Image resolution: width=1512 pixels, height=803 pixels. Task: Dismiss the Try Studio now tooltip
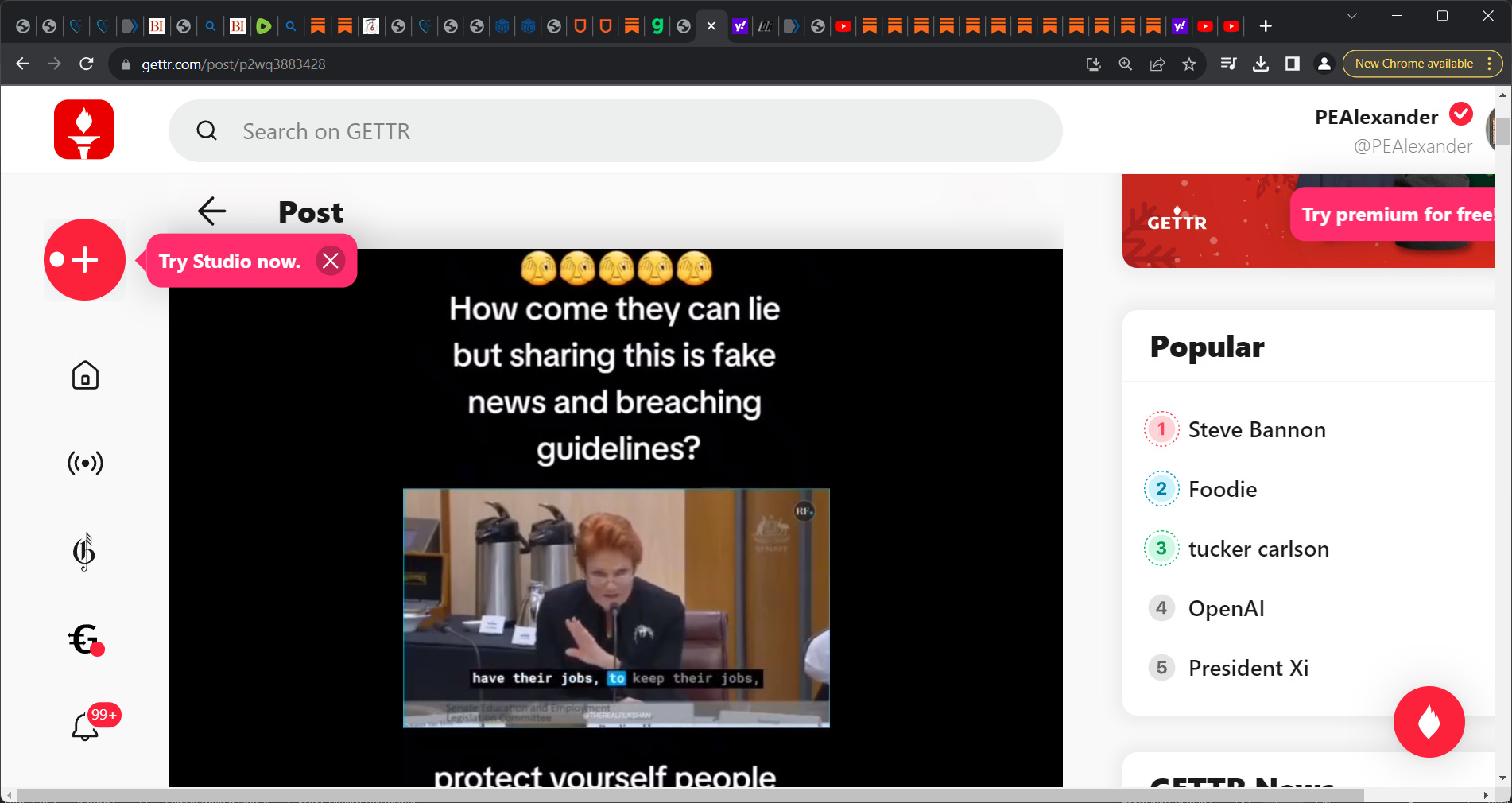pyautogui.click(x=331, y=261)
